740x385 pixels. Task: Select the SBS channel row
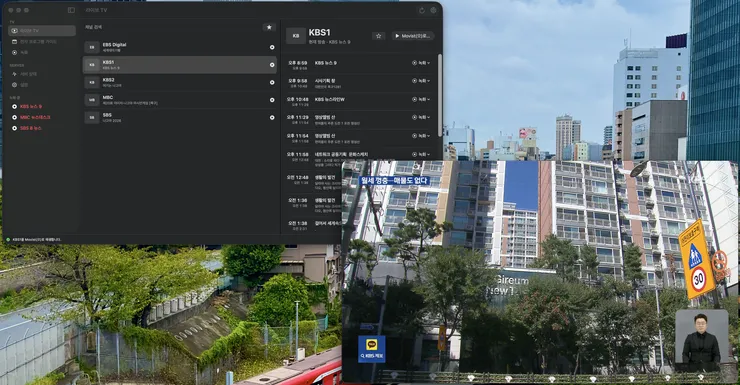coord(179,117)
